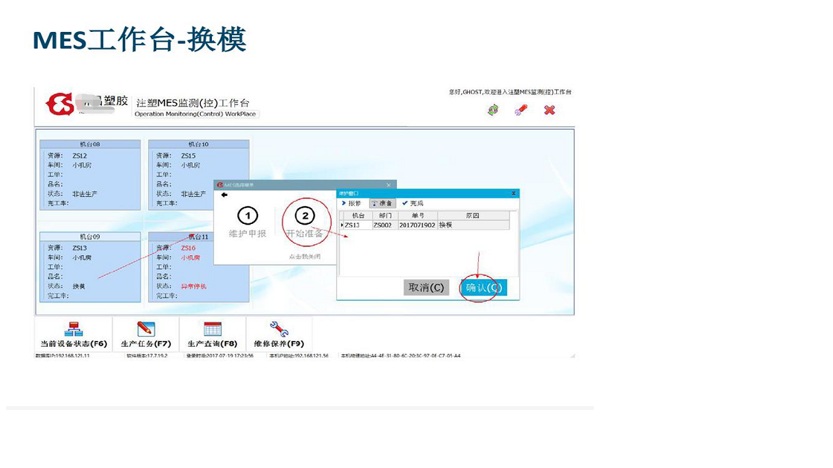The image size is (833, 468).
Task: Open 生产任务(F7) production tasks
Action: click(x=146, y=335)
